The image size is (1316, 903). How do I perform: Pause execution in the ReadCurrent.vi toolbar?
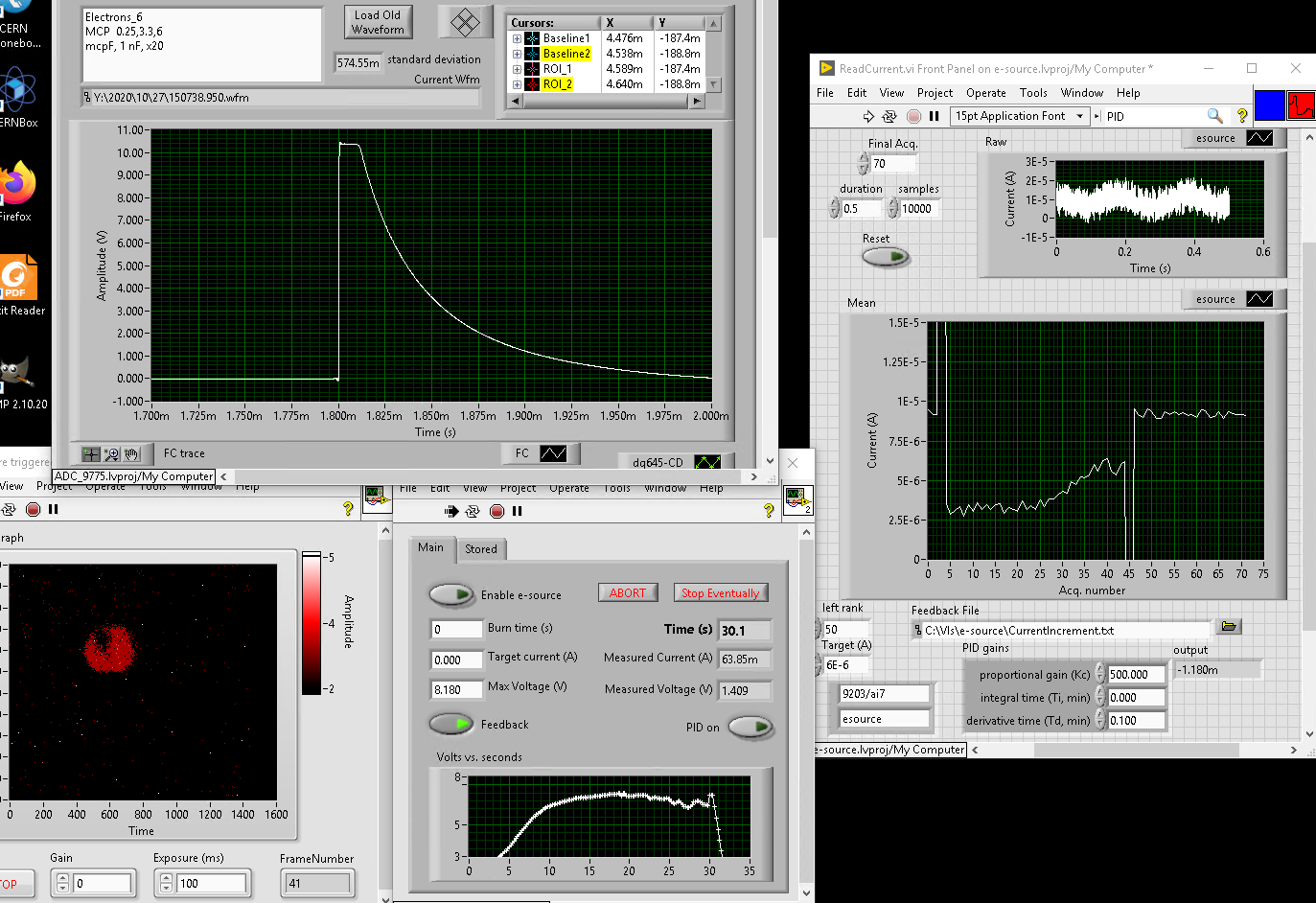point(934,116)
